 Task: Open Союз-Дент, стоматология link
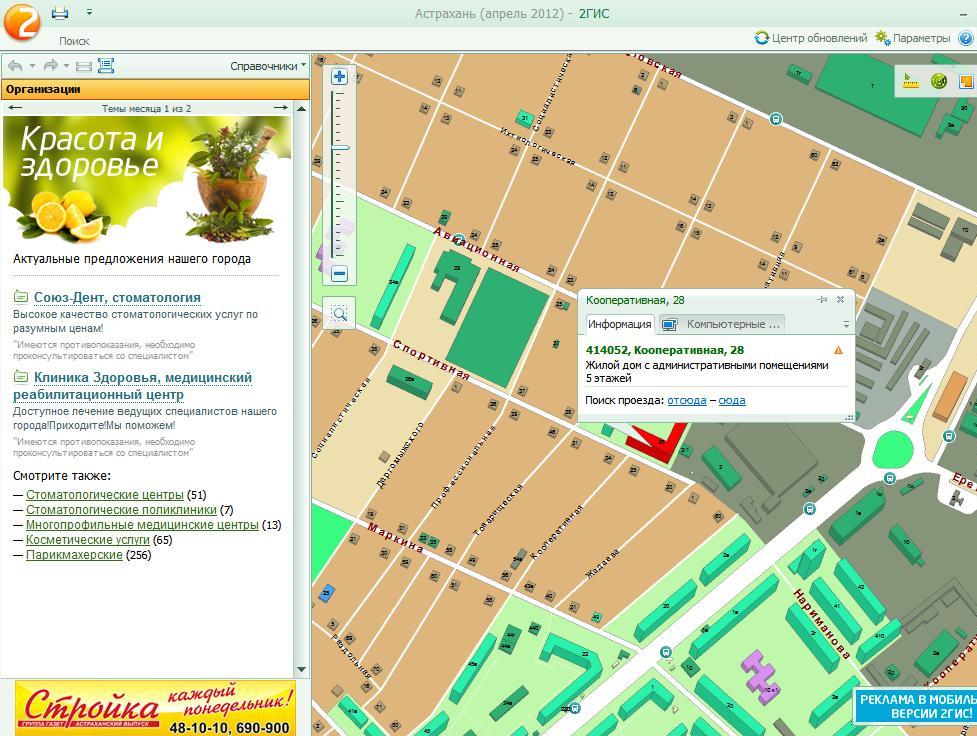(x=117, y=297)
